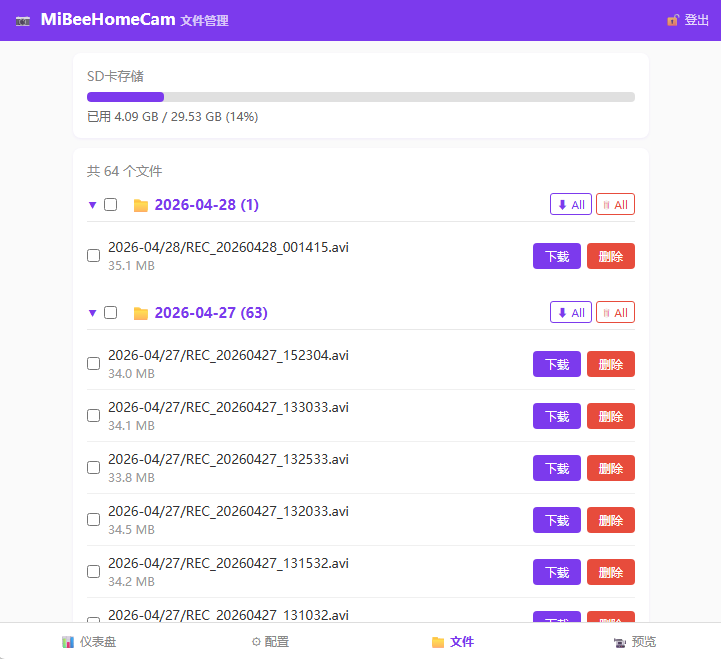Download all files from 2026-04-27
The width and height of the screenshot is (721, 659).
click(x=571, y=312)
